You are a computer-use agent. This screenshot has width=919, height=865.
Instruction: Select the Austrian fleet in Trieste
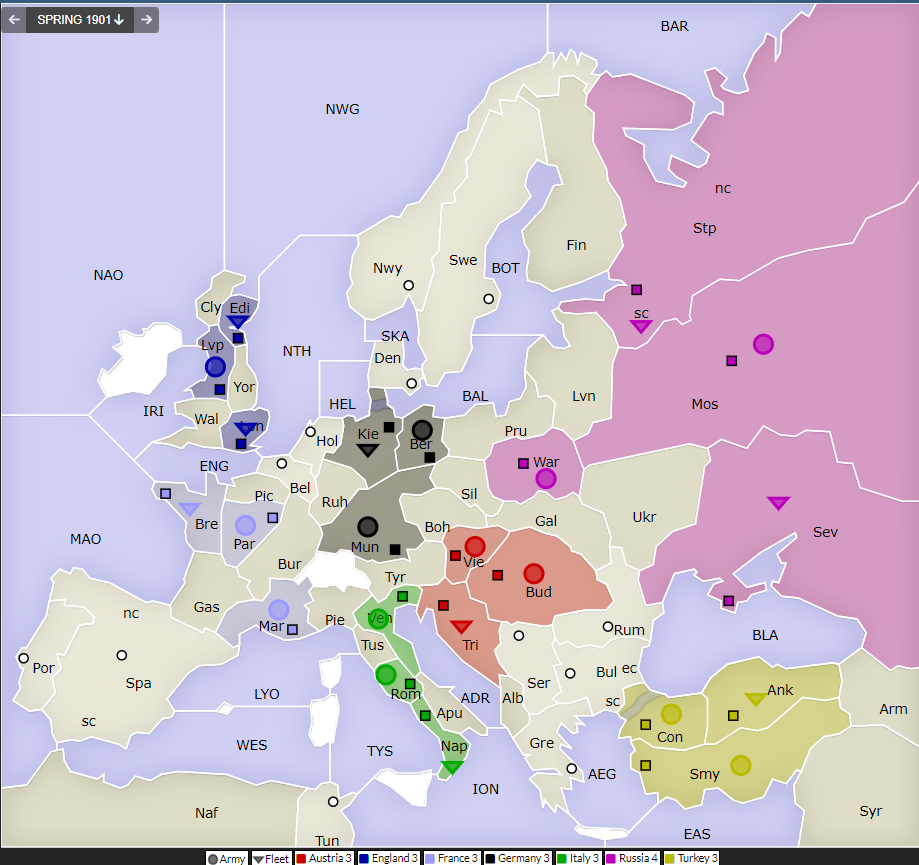(x=461, y=626)
